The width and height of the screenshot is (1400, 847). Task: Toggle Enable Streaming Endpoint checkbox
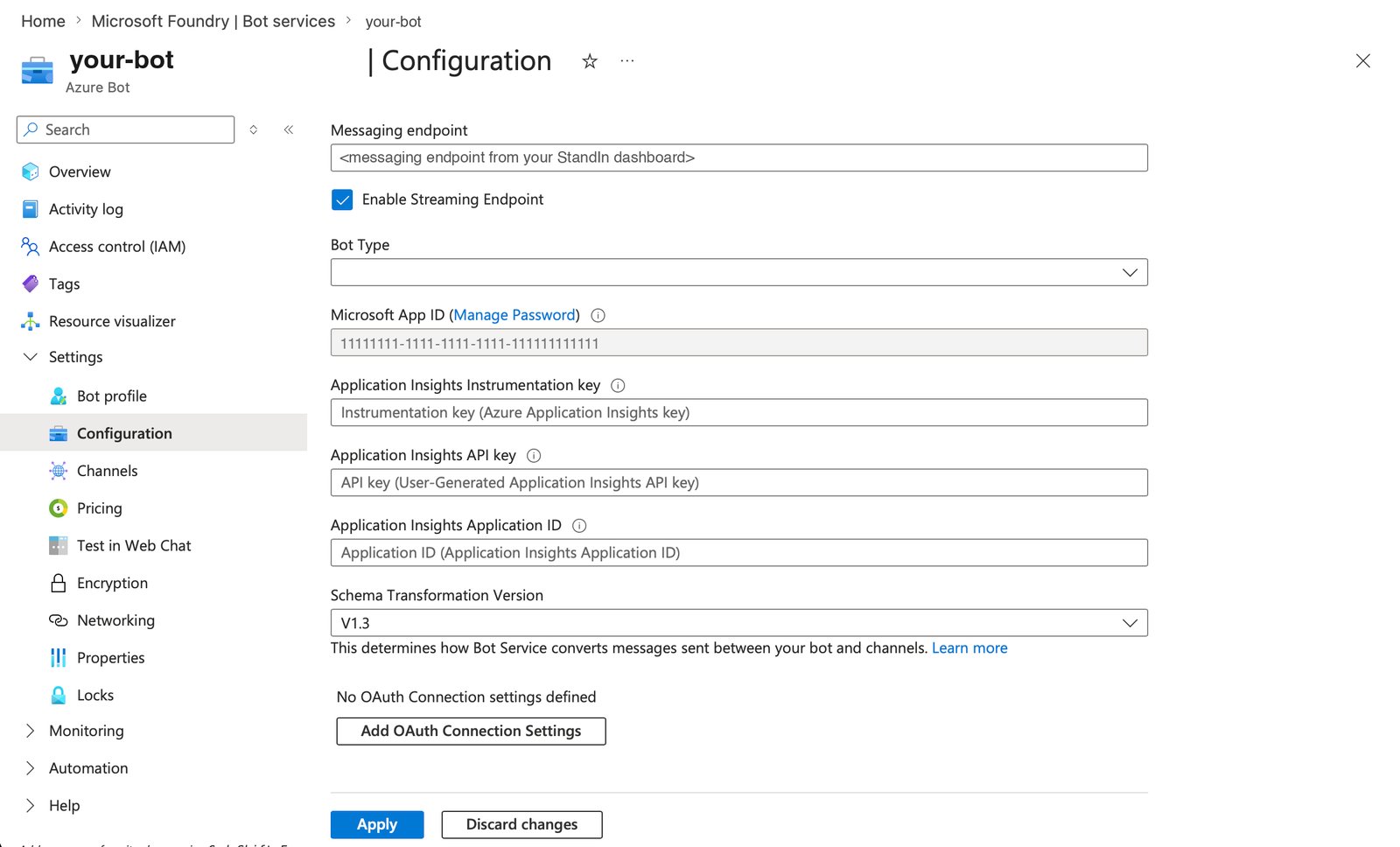coord(342,199)
